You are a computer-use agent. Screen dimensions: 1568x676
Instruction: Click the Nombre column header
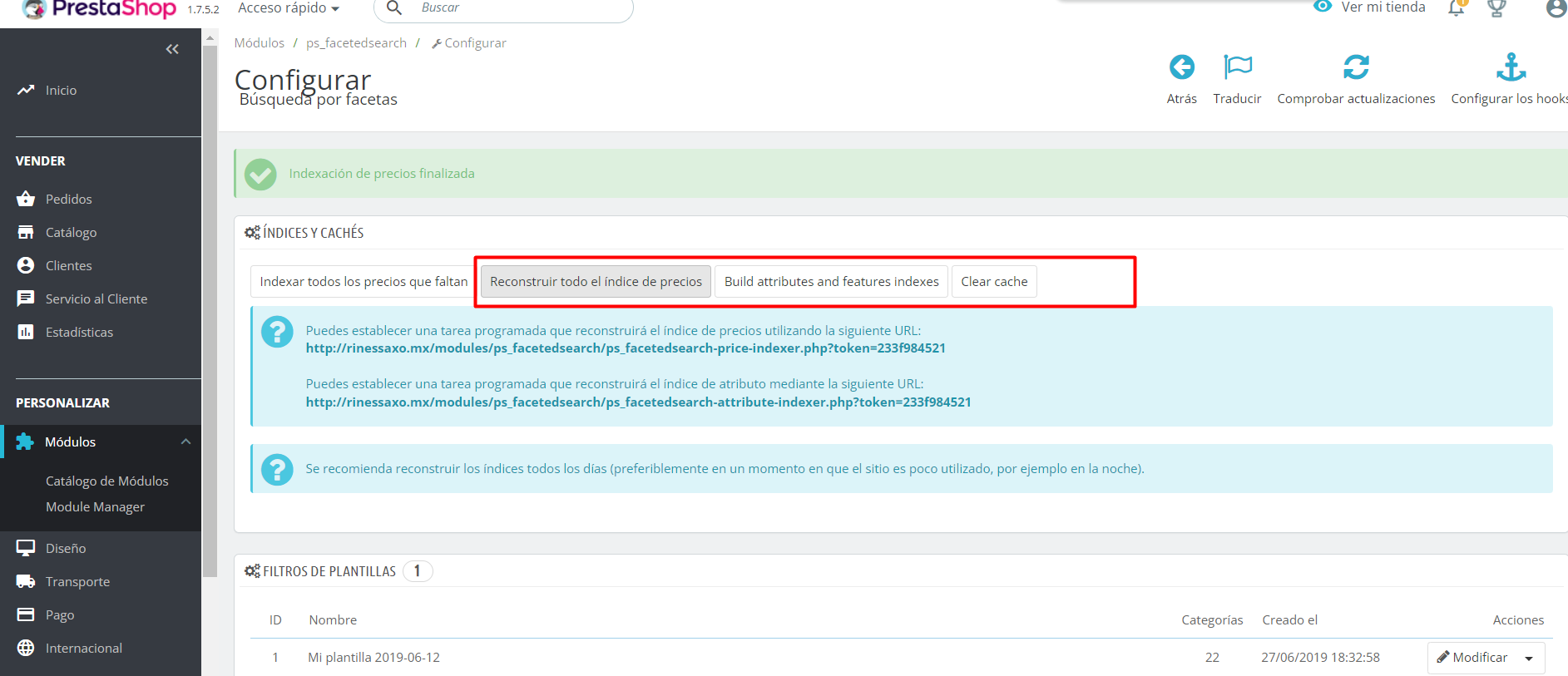click(x=333, y=619)
